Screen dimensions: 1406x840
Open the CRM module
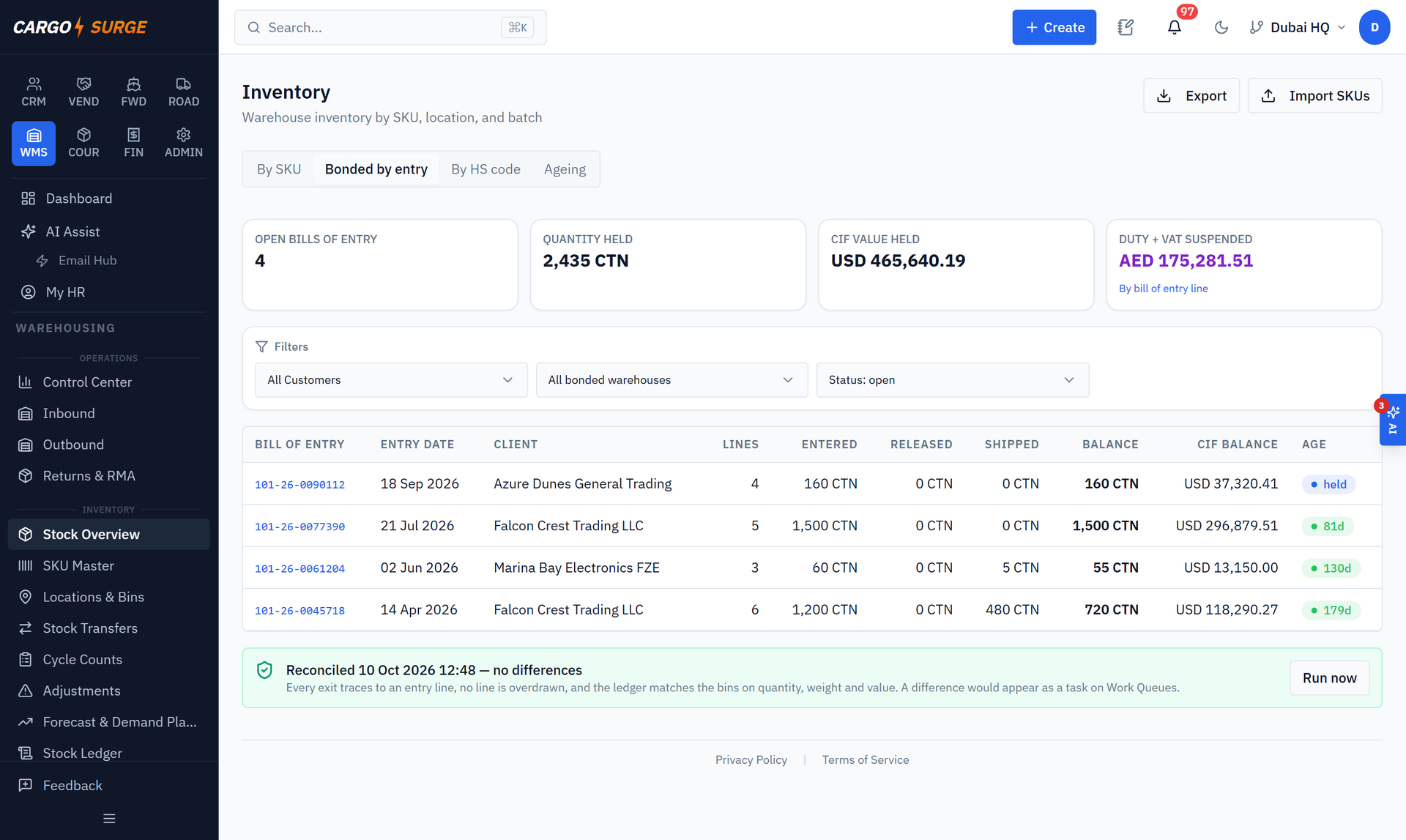point(34,92)
